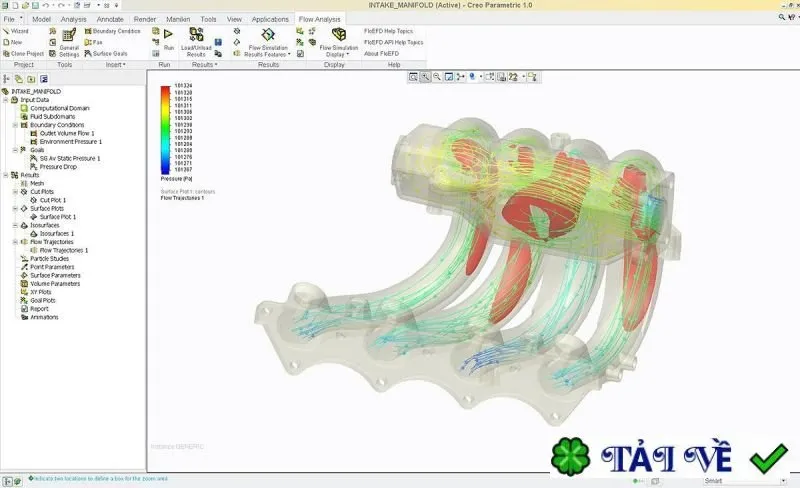Launch the flow analysis Wizard

click(x=16, y=31)
